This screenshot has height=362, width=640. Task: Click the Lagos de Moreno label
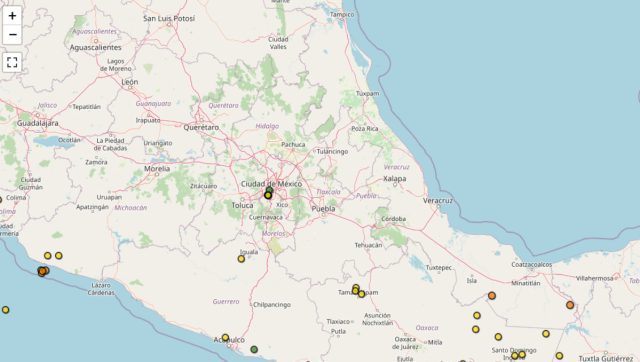click(x=116, y=65)
